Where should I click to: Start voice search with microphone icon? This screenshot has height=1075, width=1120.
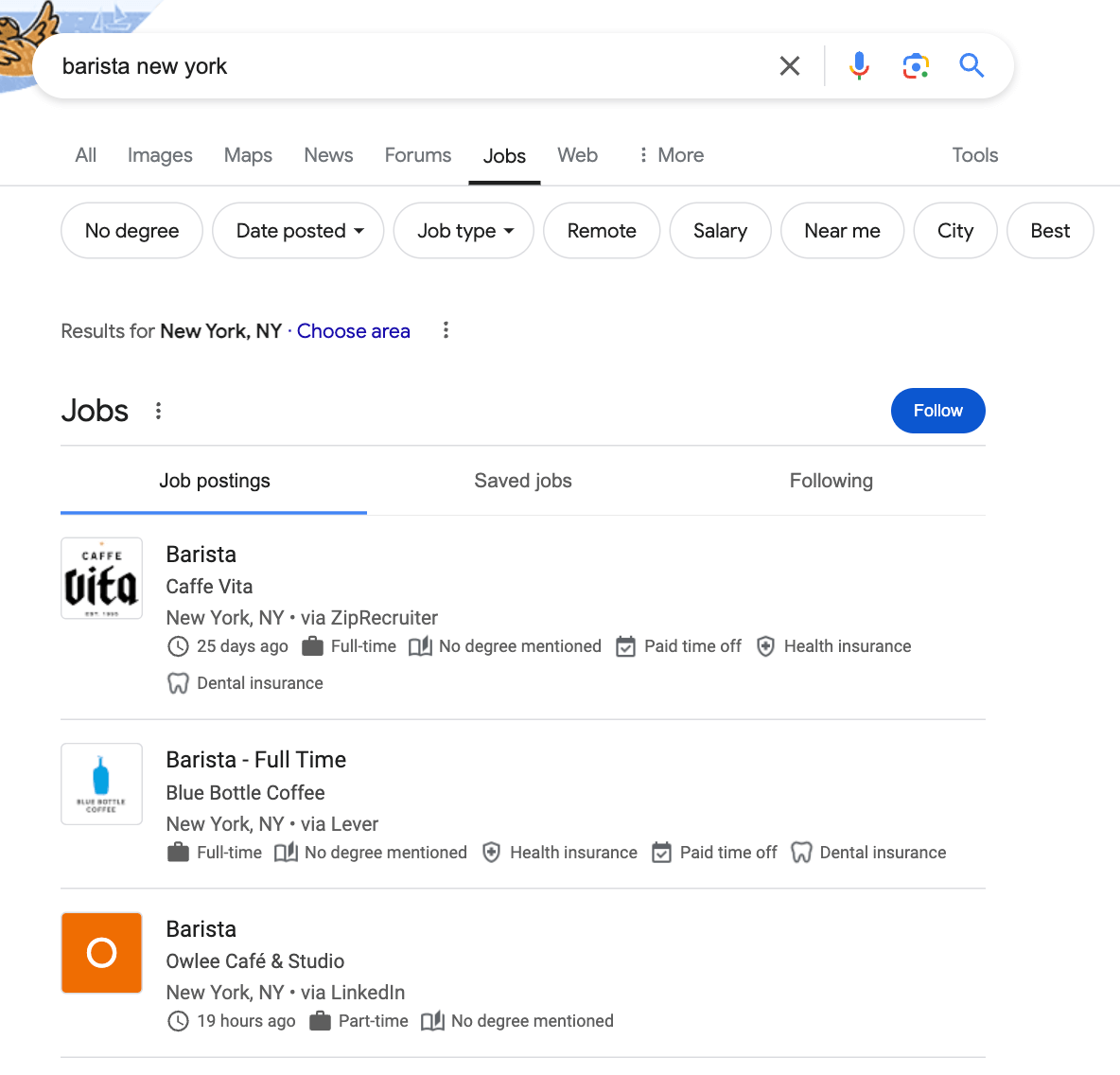point(859,65)
